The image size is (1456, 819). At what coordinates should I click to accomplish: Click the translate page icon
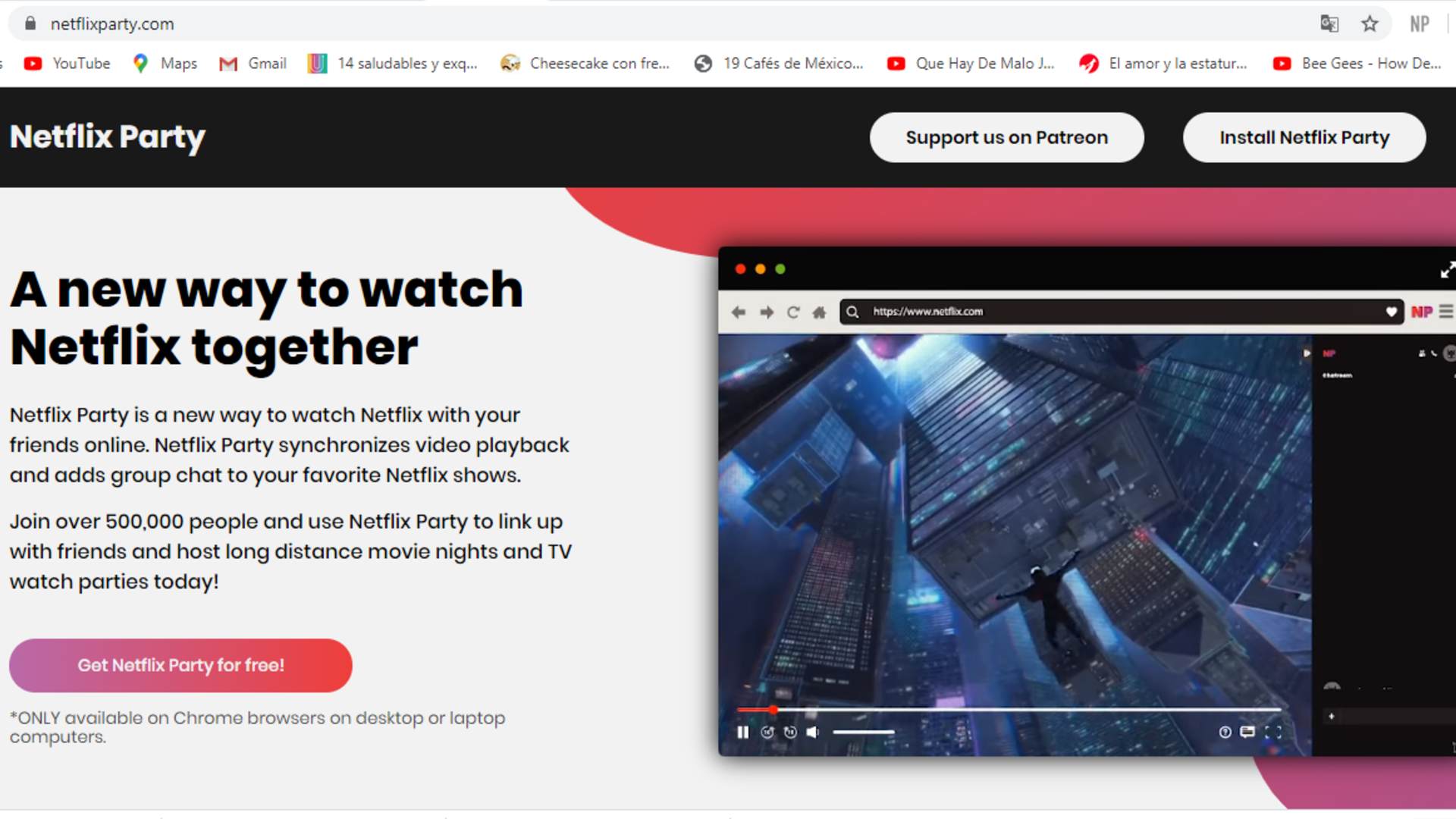[1329, 24]
